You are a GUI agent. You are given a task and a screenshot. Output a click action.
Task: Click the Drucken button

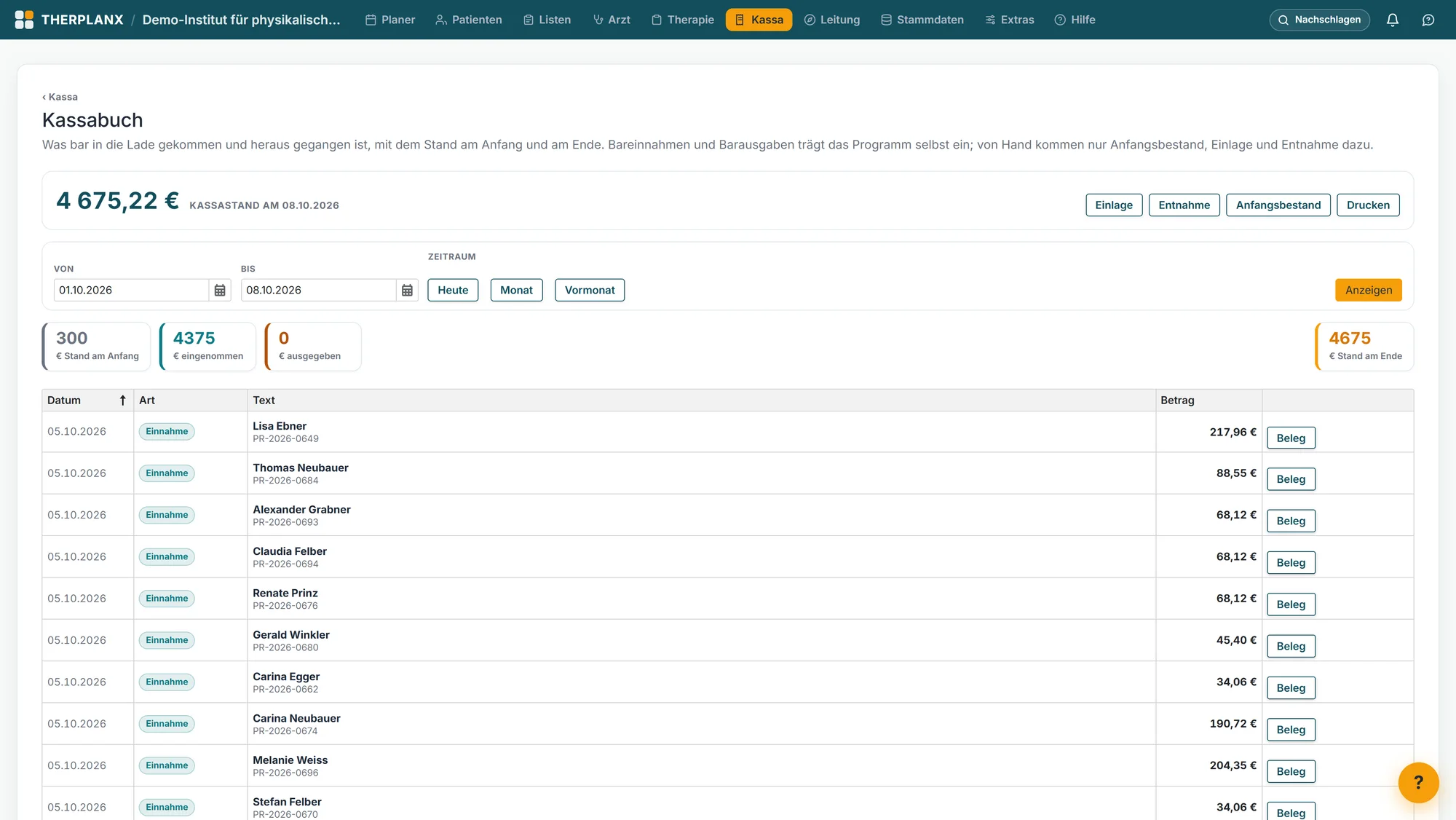[x=1368, y=205]
